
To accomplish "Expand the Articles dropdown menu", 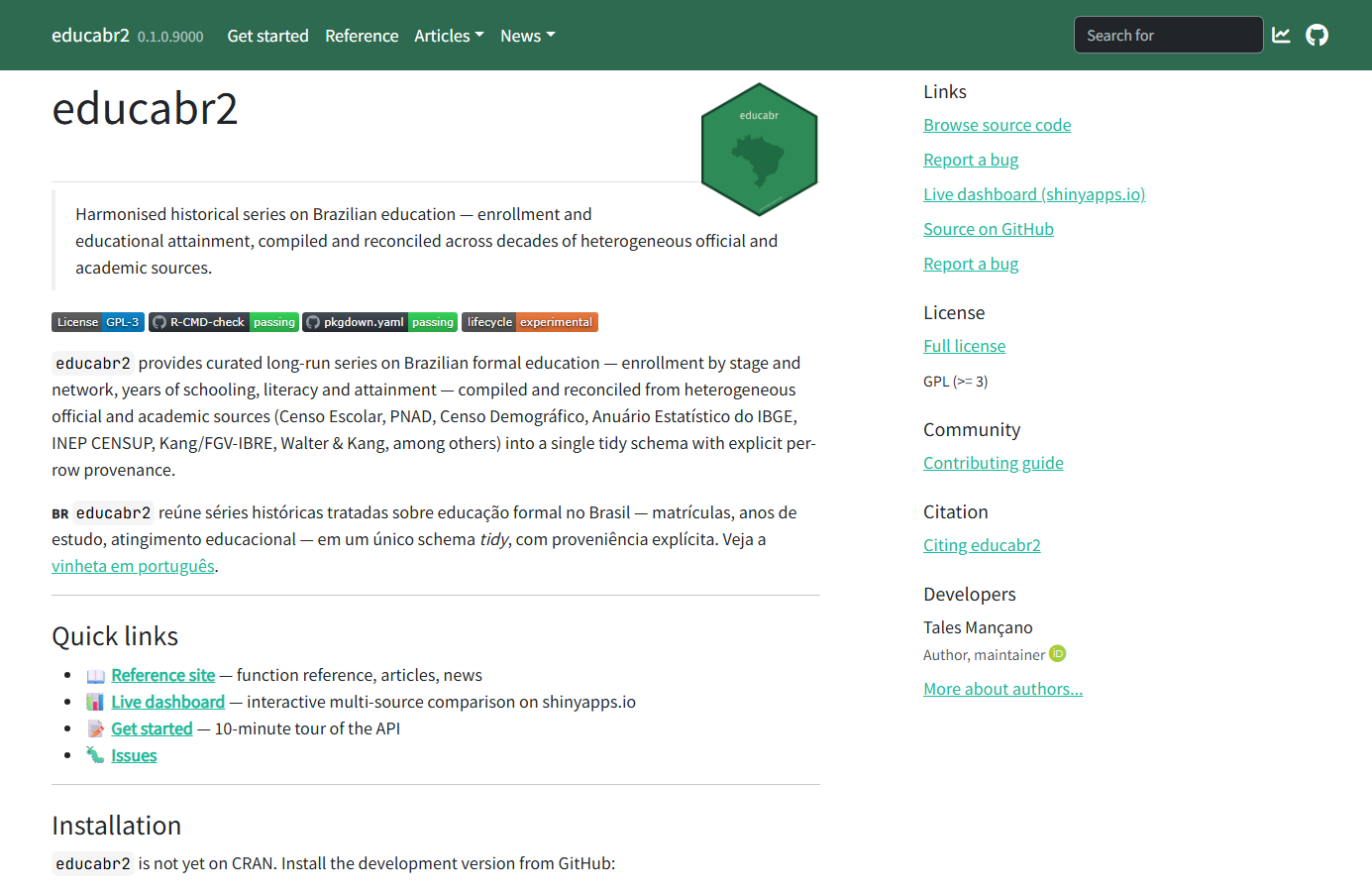I will [449, 36].
